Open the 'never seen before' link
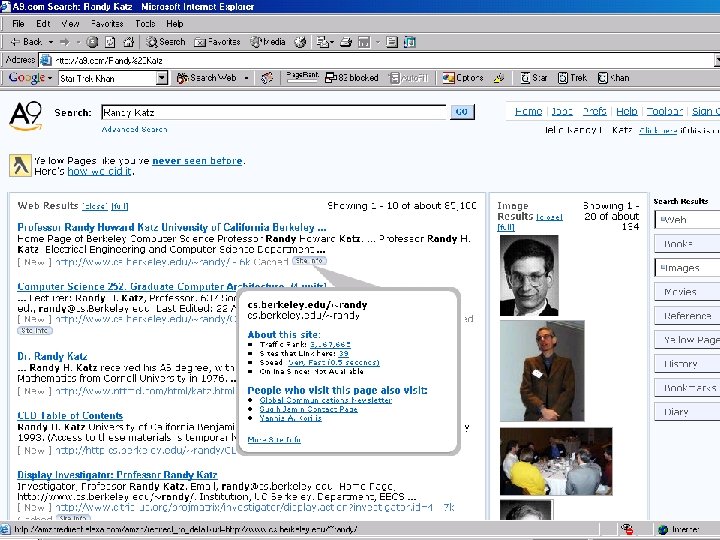 coord(197,161)
